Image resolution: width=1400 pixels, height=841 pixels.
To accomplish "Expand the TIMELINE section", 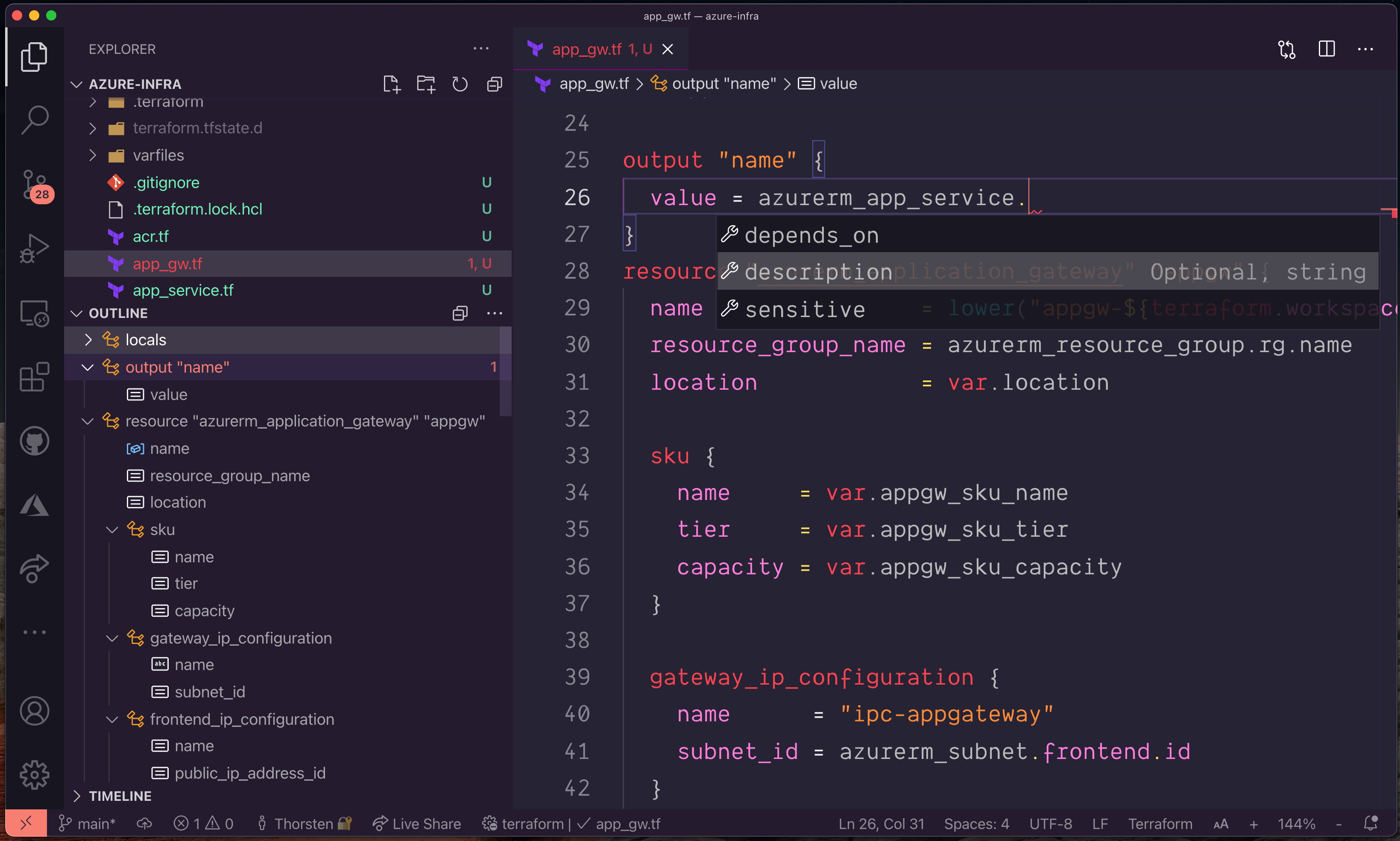I will pyautogui.click(x=120, y=796).
